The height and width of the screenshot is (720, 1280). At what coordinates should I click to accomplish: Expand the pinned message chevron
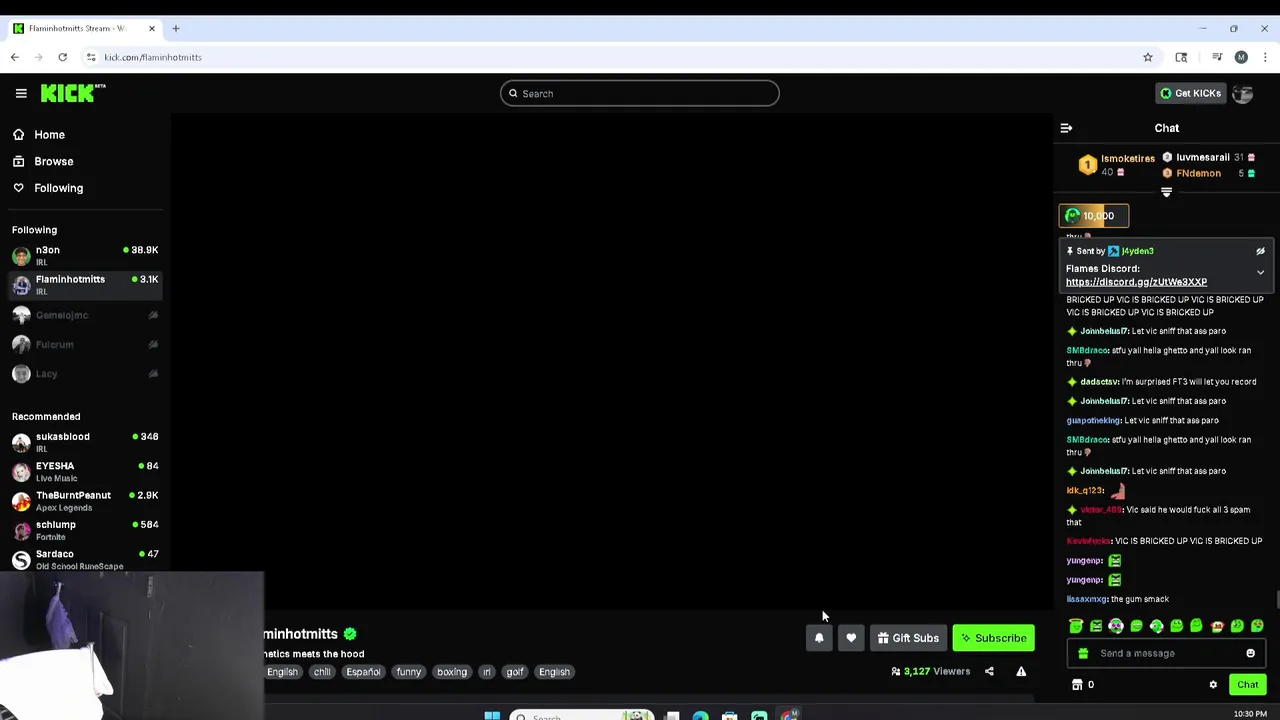[x=1260, y=273]
